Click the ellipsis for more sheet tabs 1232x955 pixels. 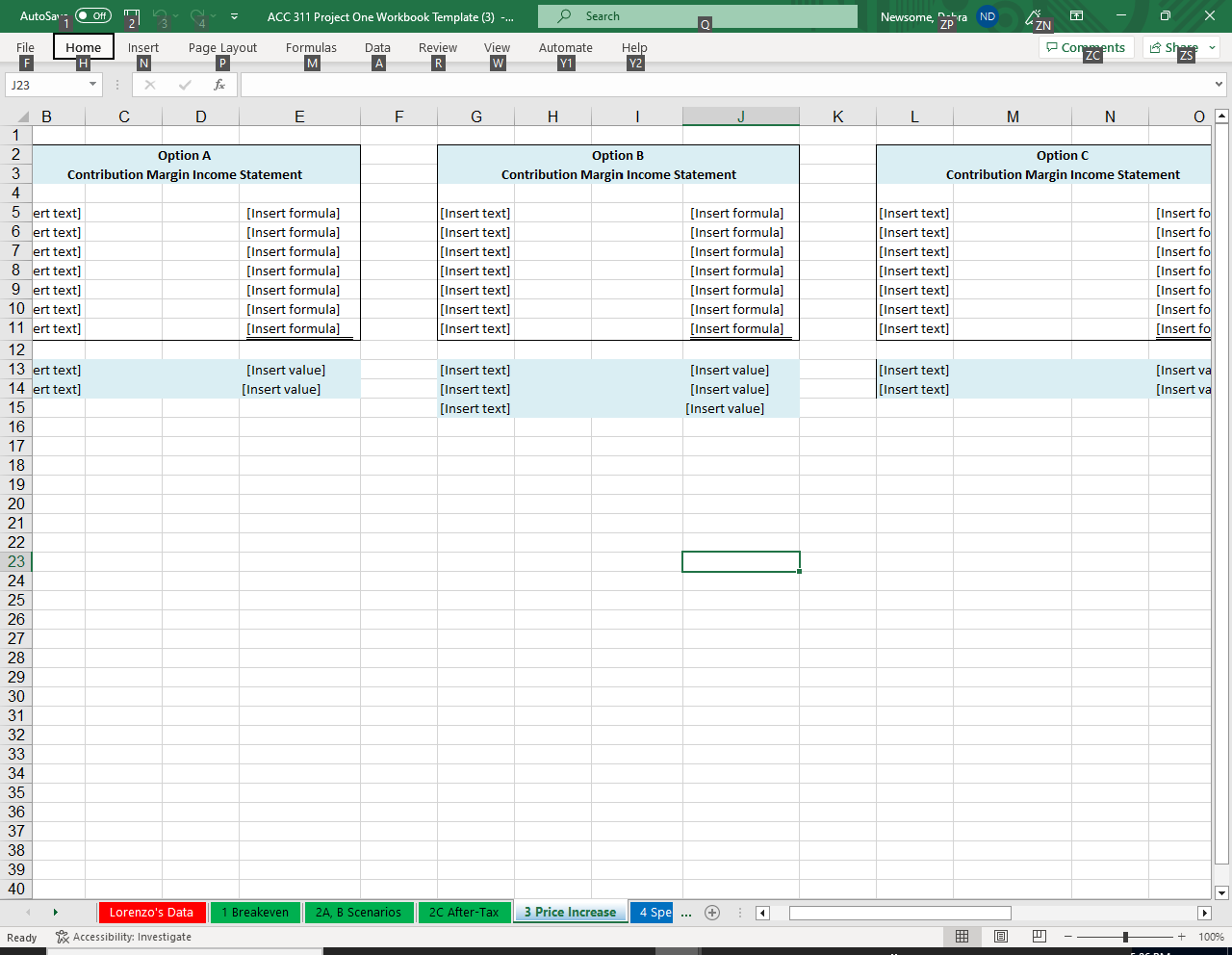[686, 913]
